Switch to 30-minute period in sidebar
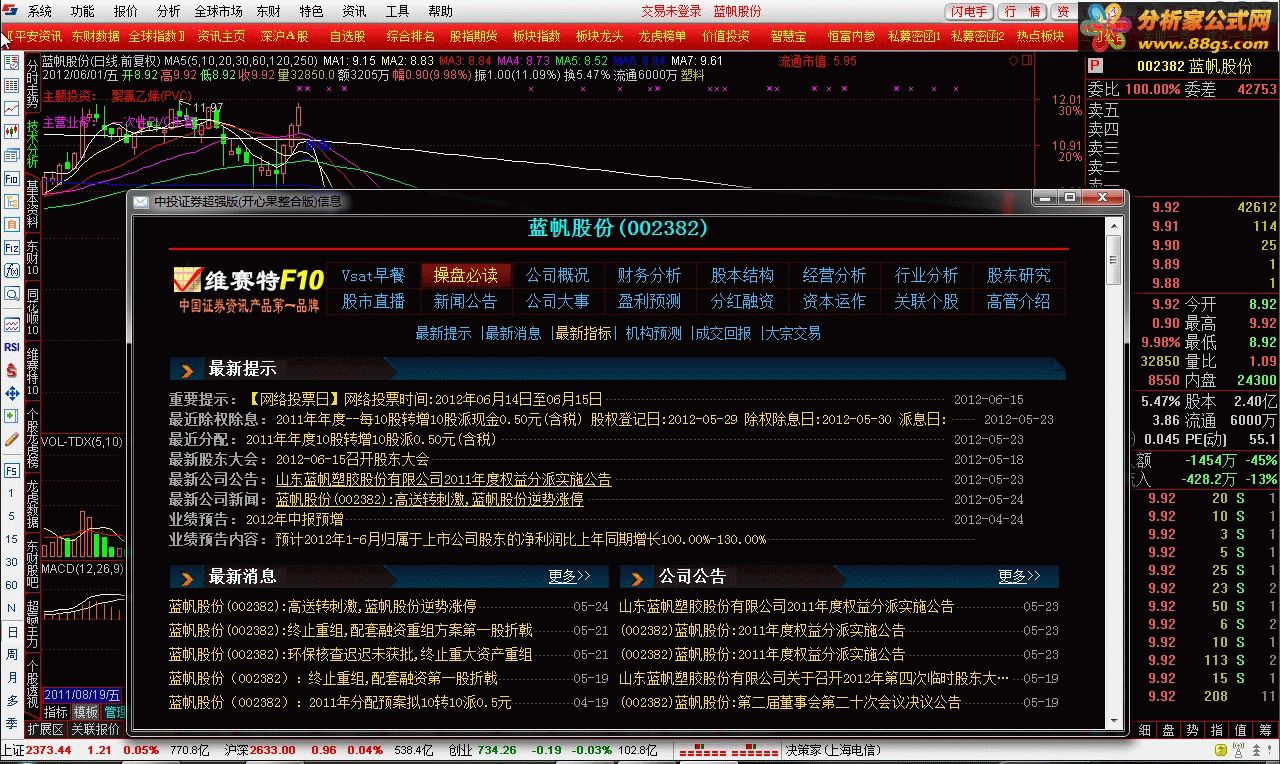This screenshot has width=1280, height=764. (12, 562)
